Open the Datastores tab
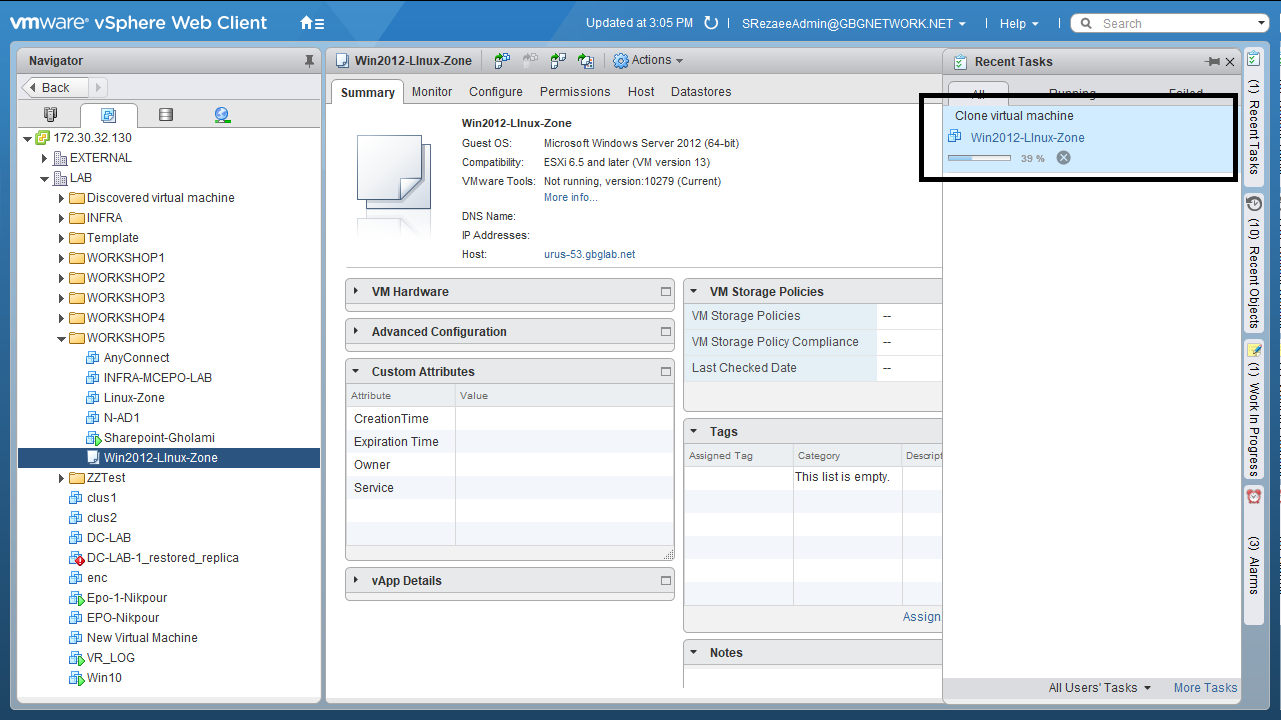The width and height of the screenshot is (1281, 720). (700, 92)
